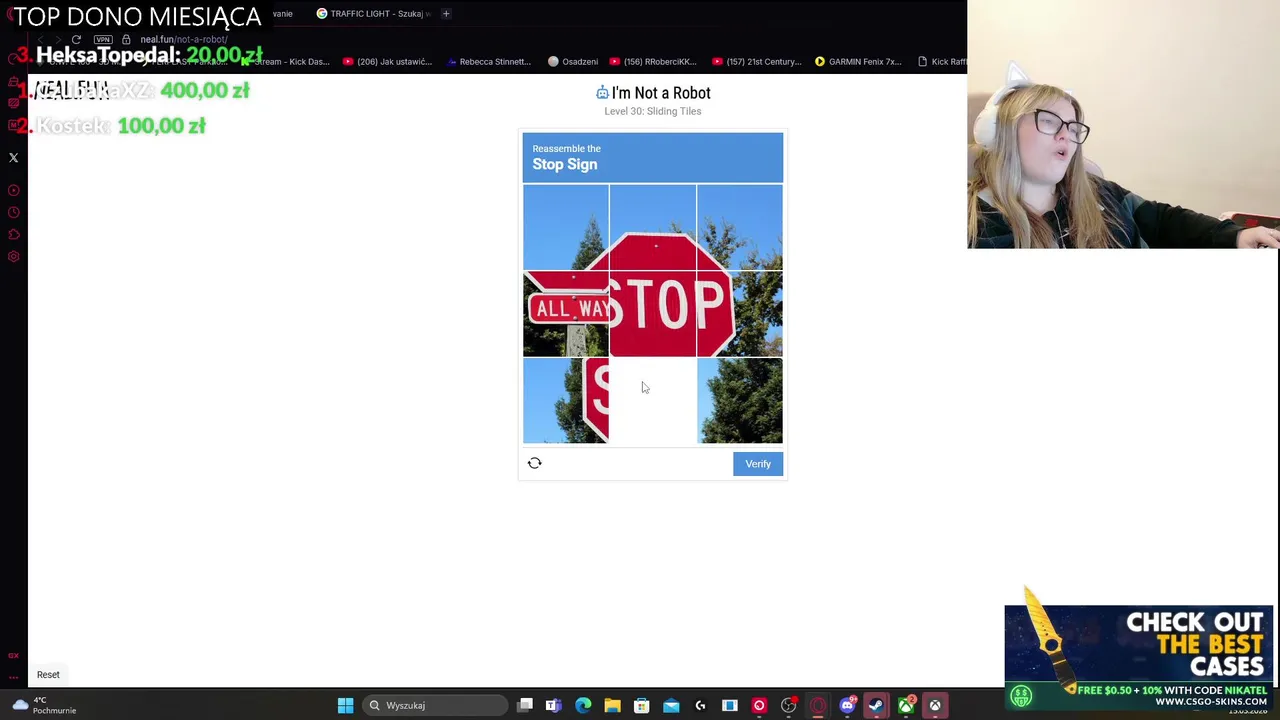
Task: Open the Windows Start menu
Action: pyautogui.click(x=345, y=706)
